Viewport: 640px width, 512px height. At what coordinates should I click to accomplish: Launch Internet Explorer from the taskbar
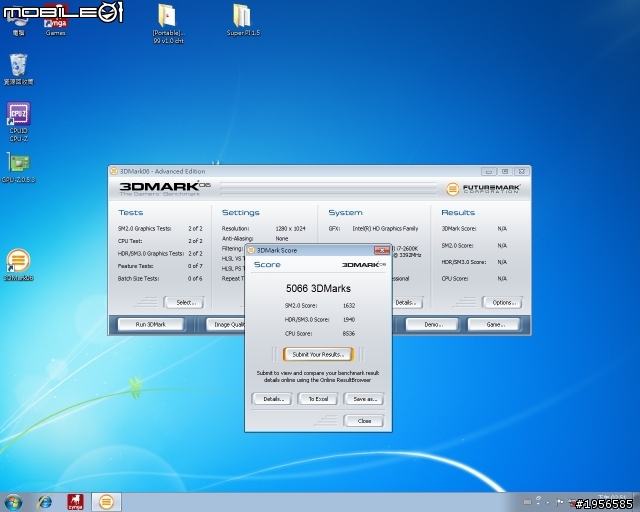click(x=44, y=502)
